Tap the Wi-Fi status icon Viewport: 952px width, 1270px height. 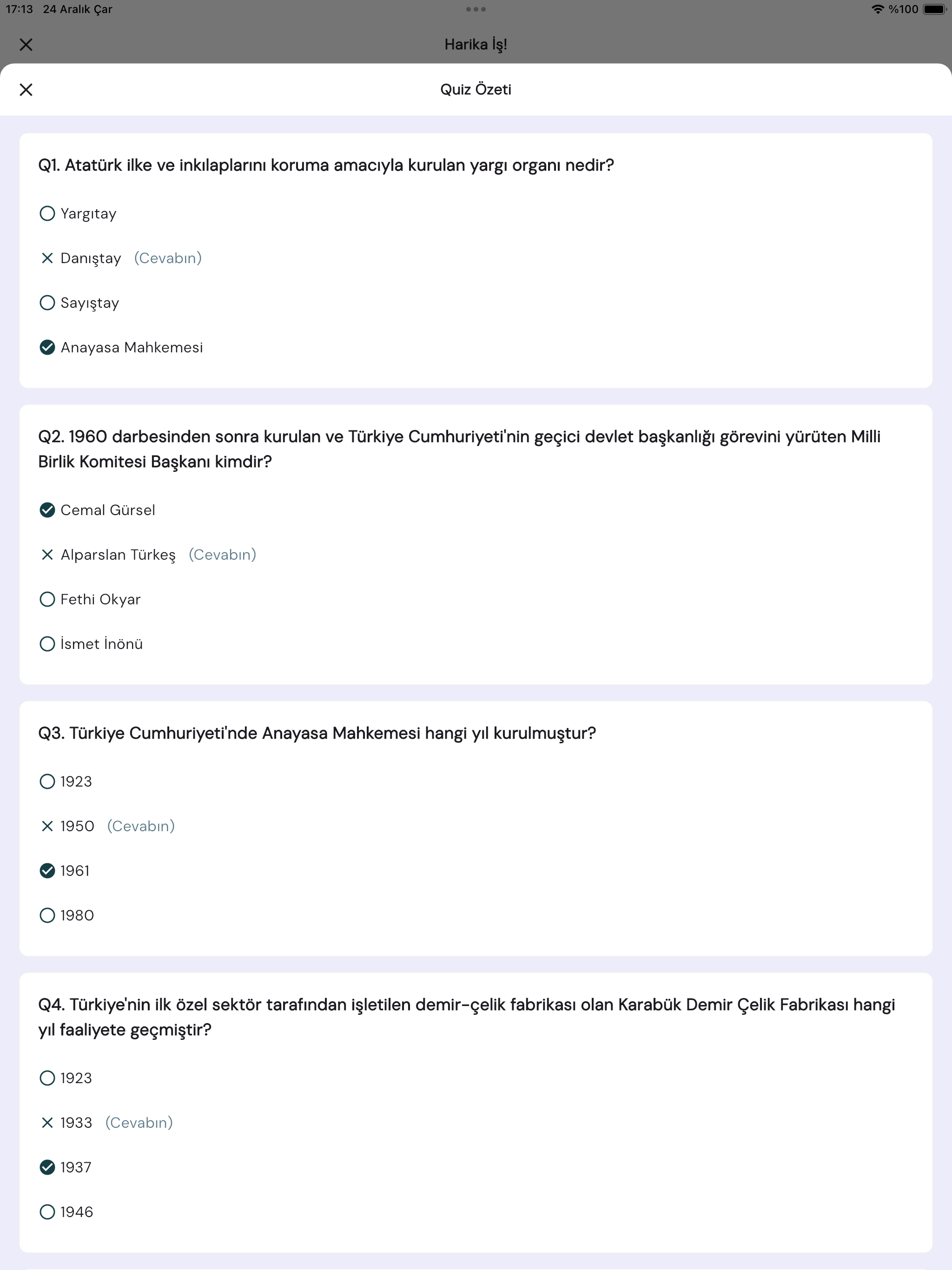click(x=877, y=9)
